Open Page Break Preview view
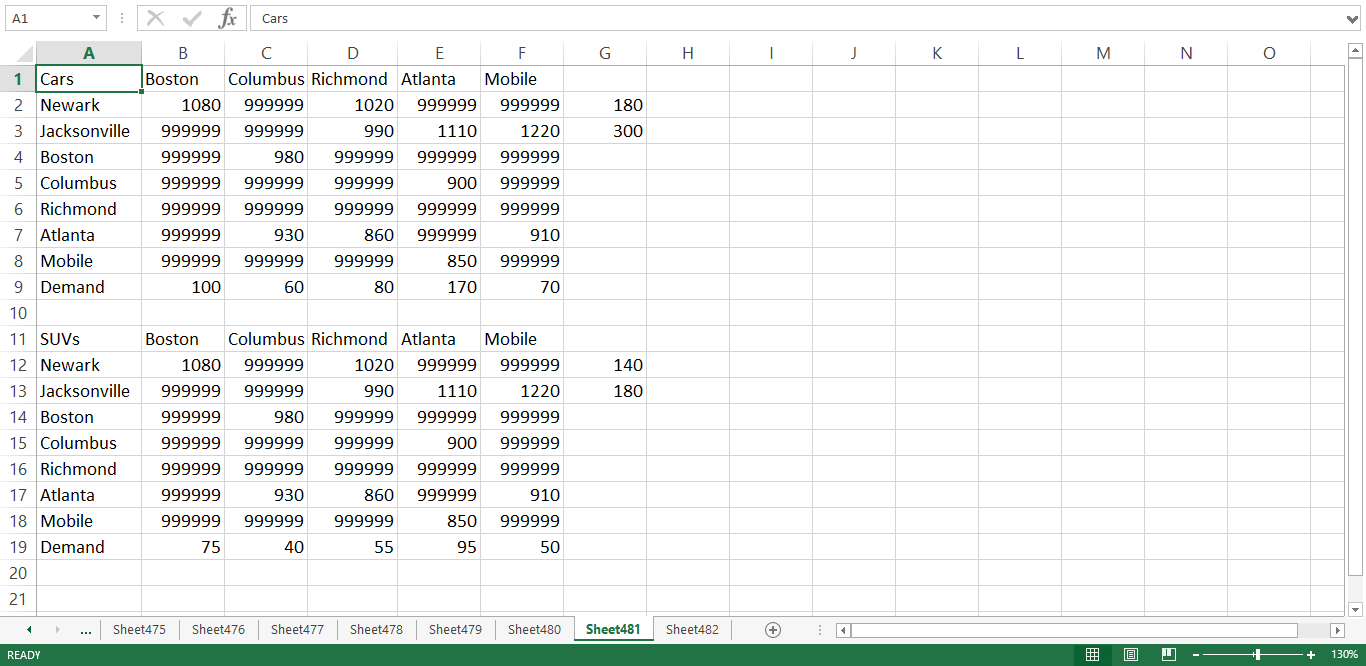 click(x=1168, y=655)
